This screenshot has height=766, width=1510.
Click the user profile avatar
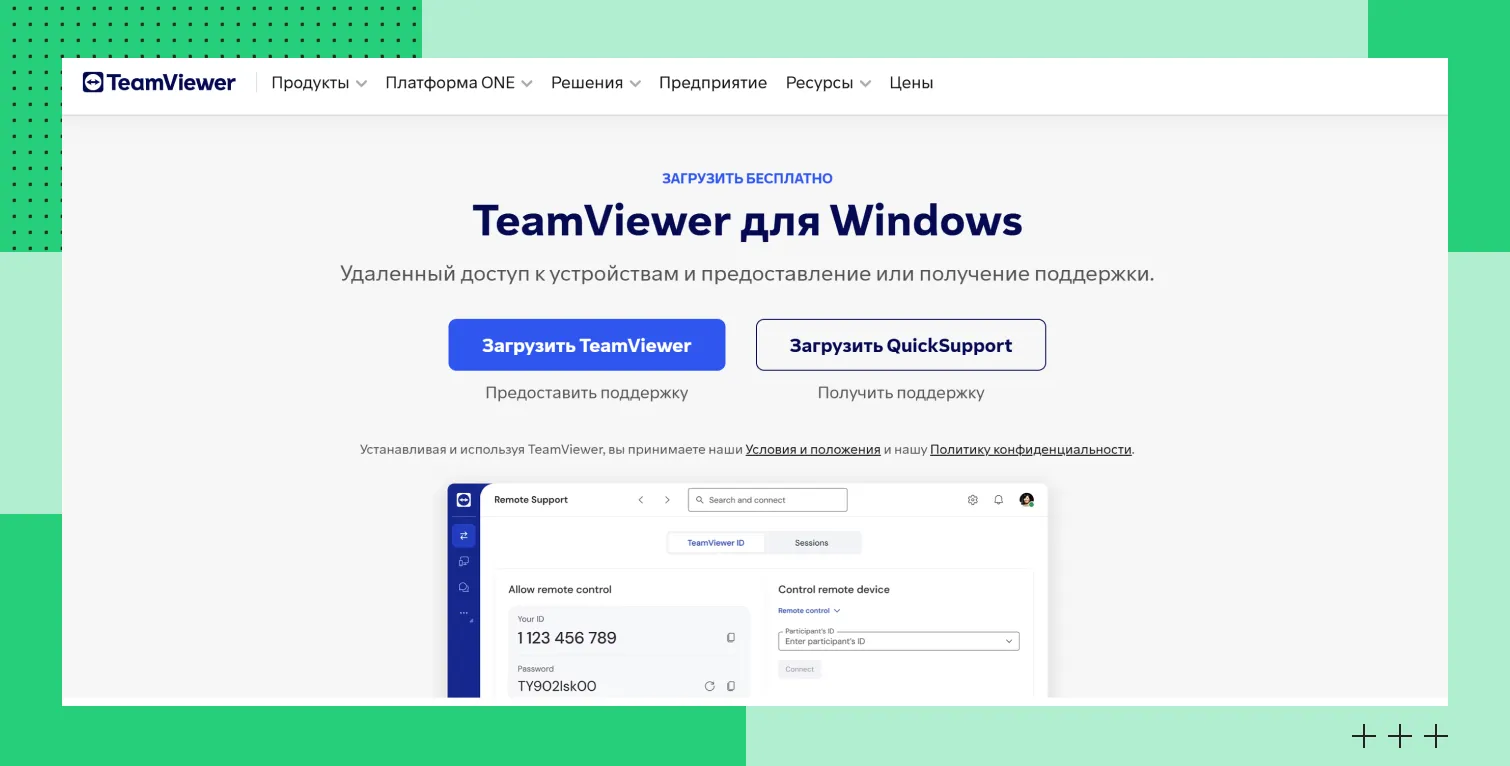tap(1026, 500)
